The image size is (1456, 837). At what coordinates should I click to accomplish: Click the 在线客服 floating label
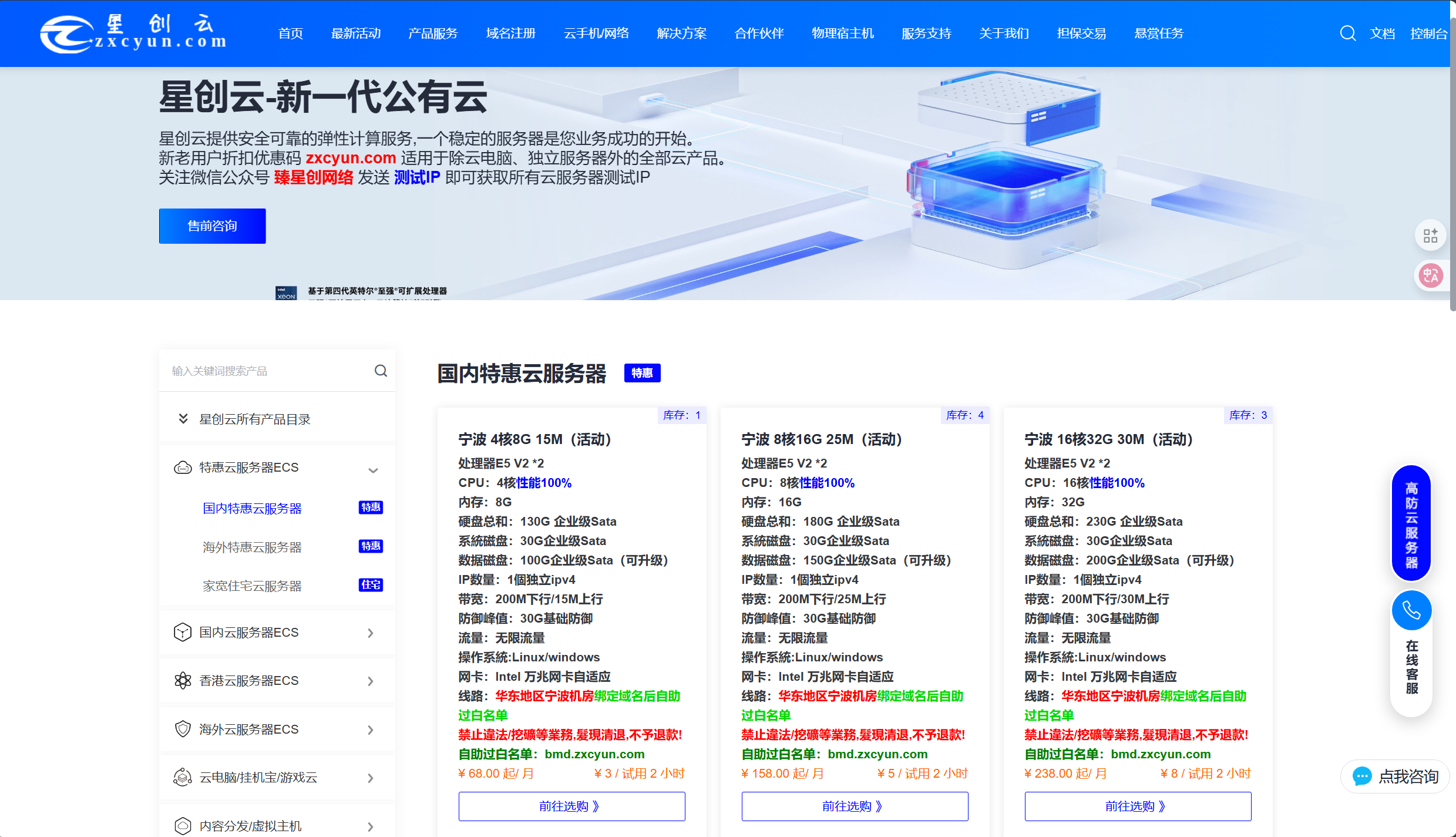click(1411, 667)
